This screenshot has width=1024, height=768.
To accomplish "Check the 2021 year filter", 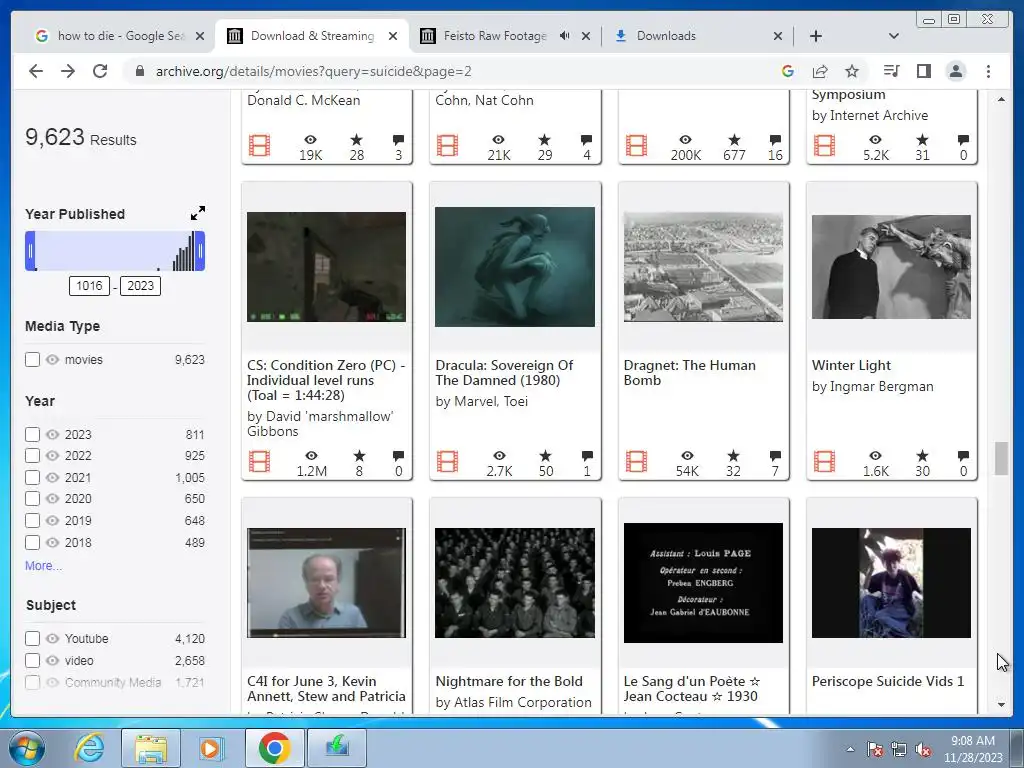I will (32, 477).
